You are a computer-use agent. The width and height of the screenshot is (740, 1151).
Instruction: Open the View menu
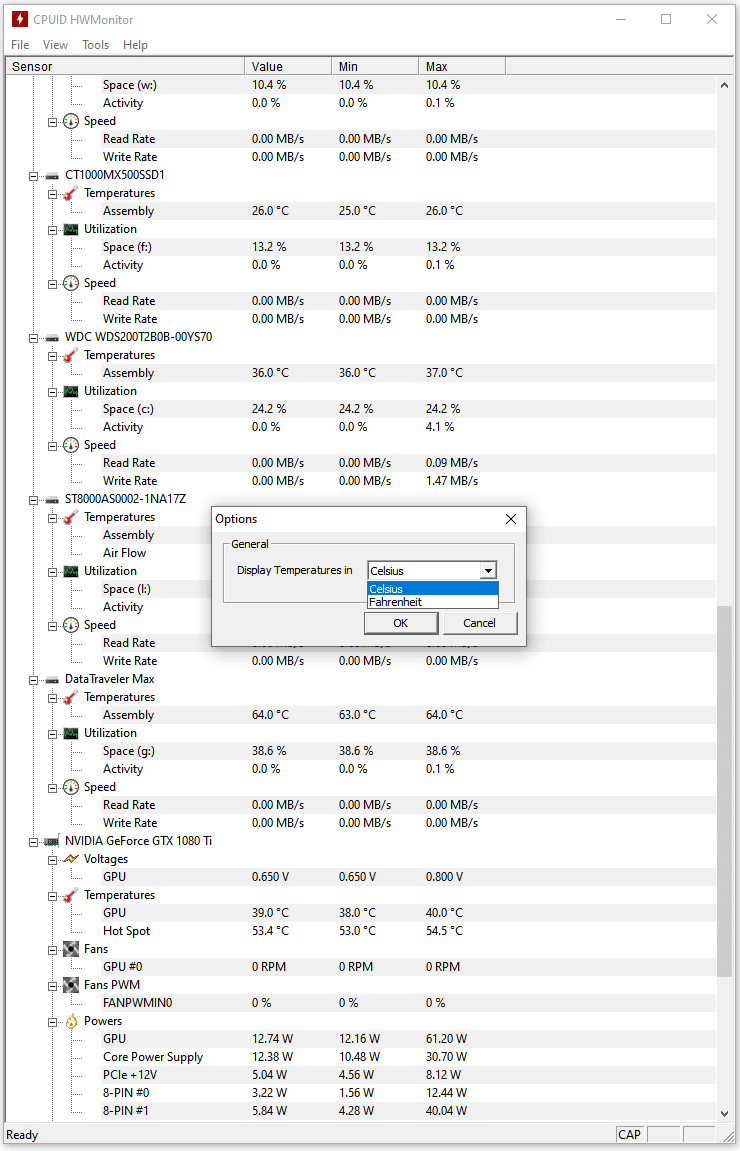[55, 45]
